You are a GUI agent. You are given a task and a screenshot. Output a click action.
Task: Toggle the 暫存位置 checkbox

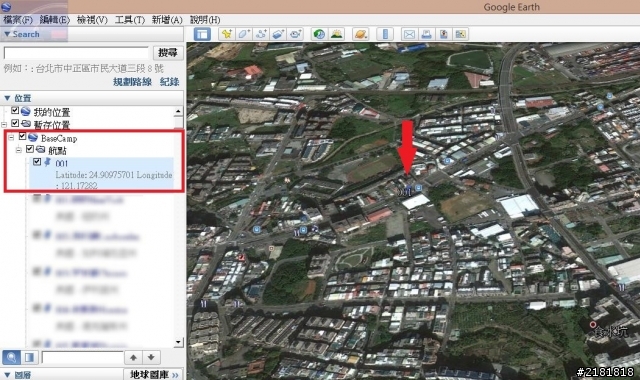(15, 122)
